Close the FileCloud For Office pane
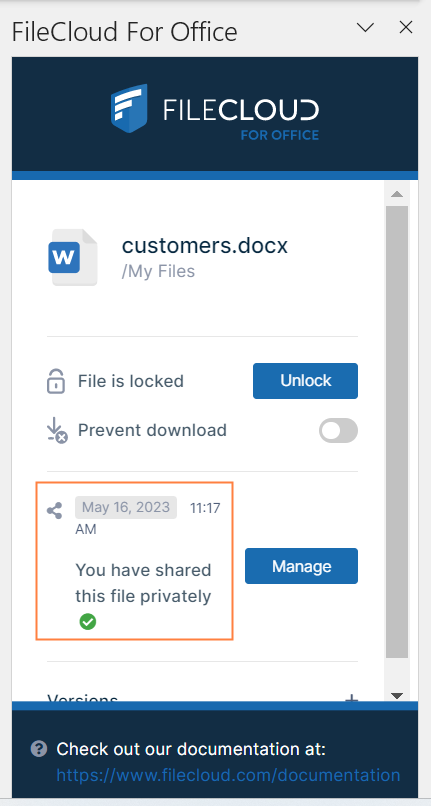This screenshot has height=806, width=431. click(406, 28)
